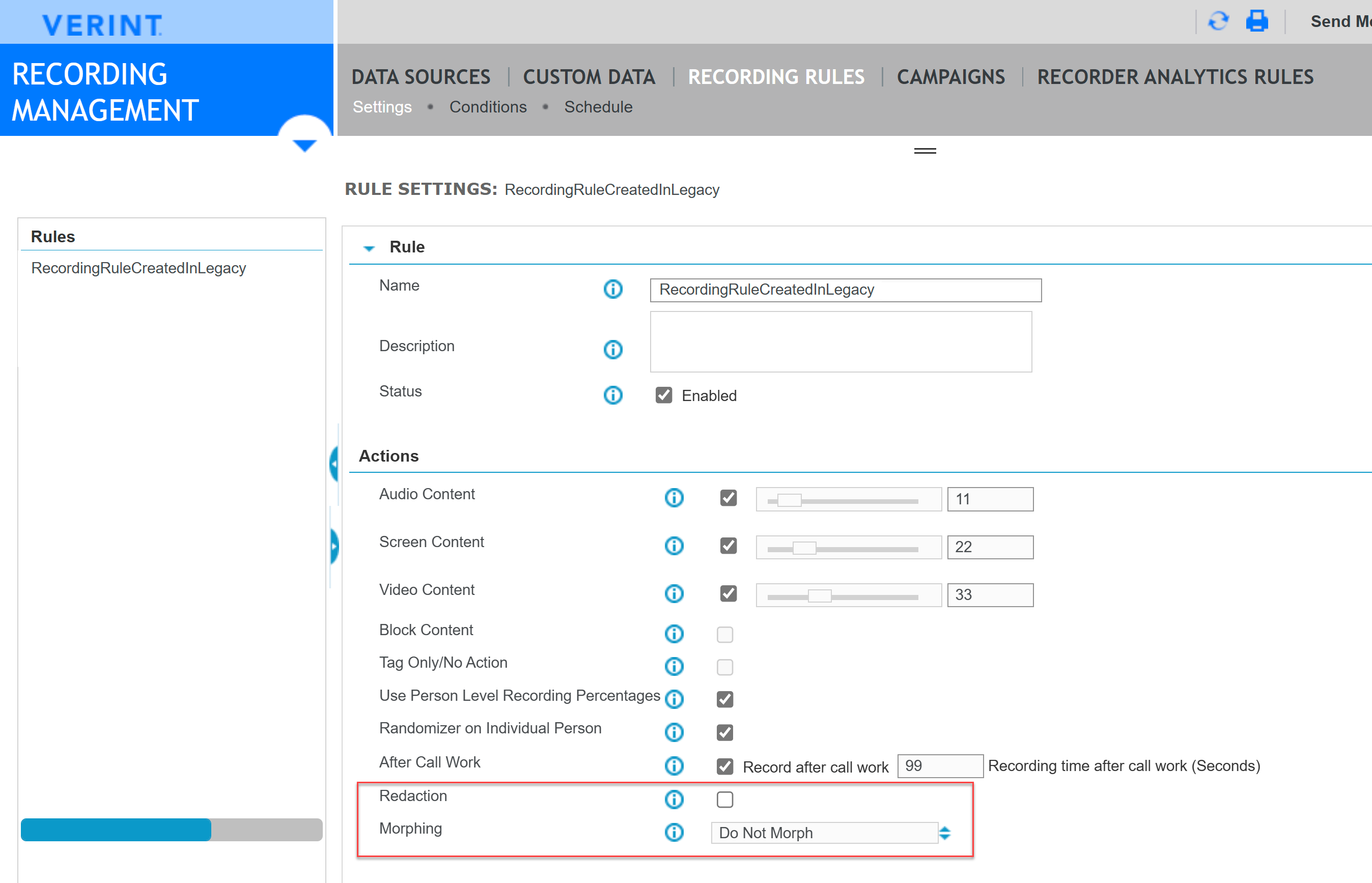Go to the Conditions sub-page
The image size is (1372, 883).
[488, 107]
